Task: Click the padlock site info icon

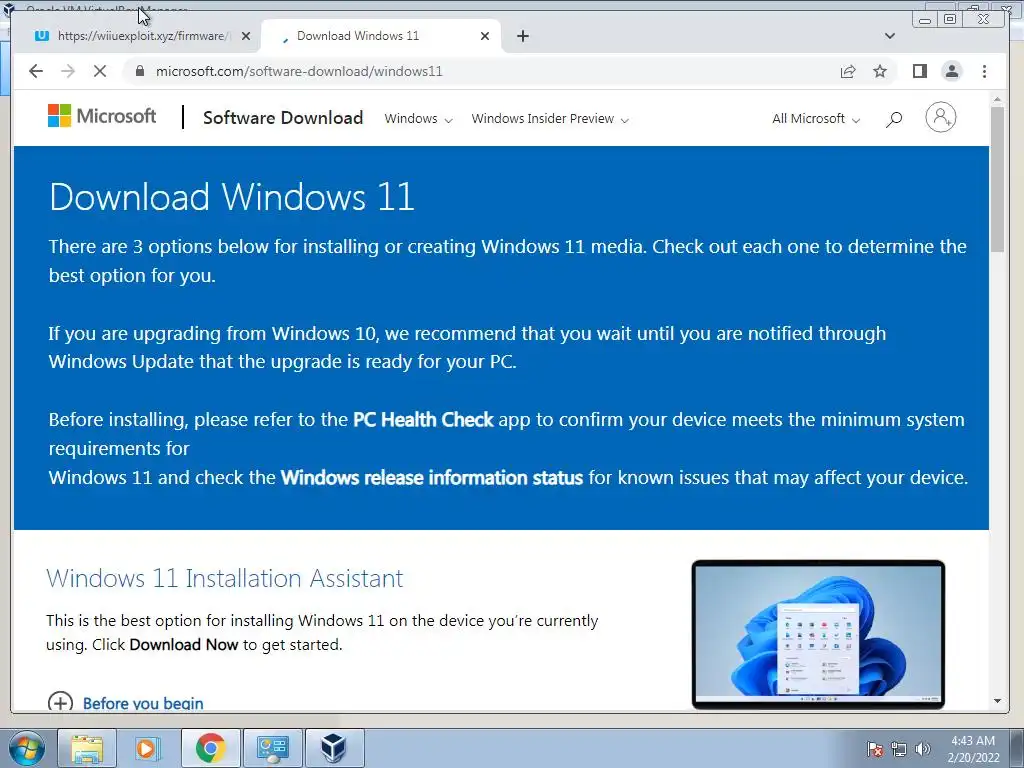Action: [x=139, y=71]
